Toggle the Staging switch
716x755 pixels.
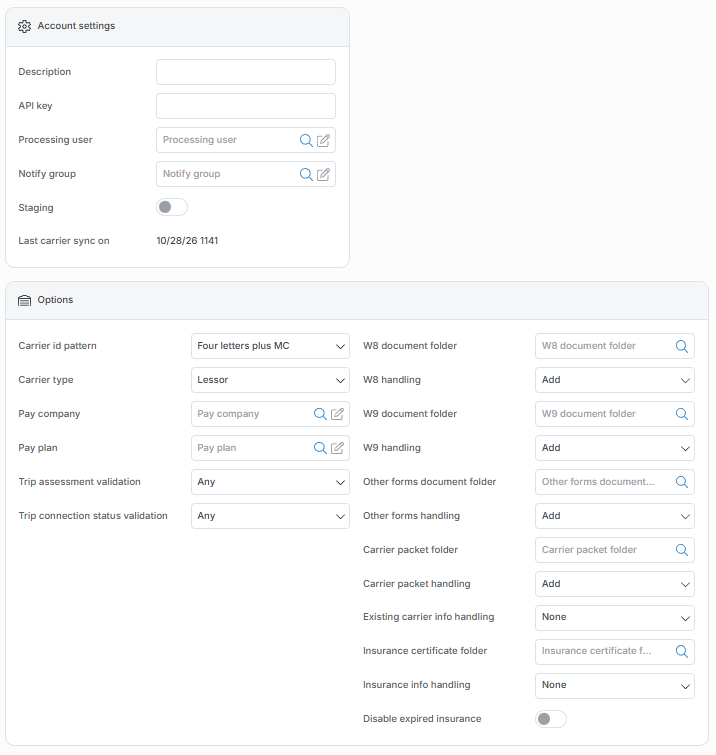pyautogui.click(x=172, y=207)
